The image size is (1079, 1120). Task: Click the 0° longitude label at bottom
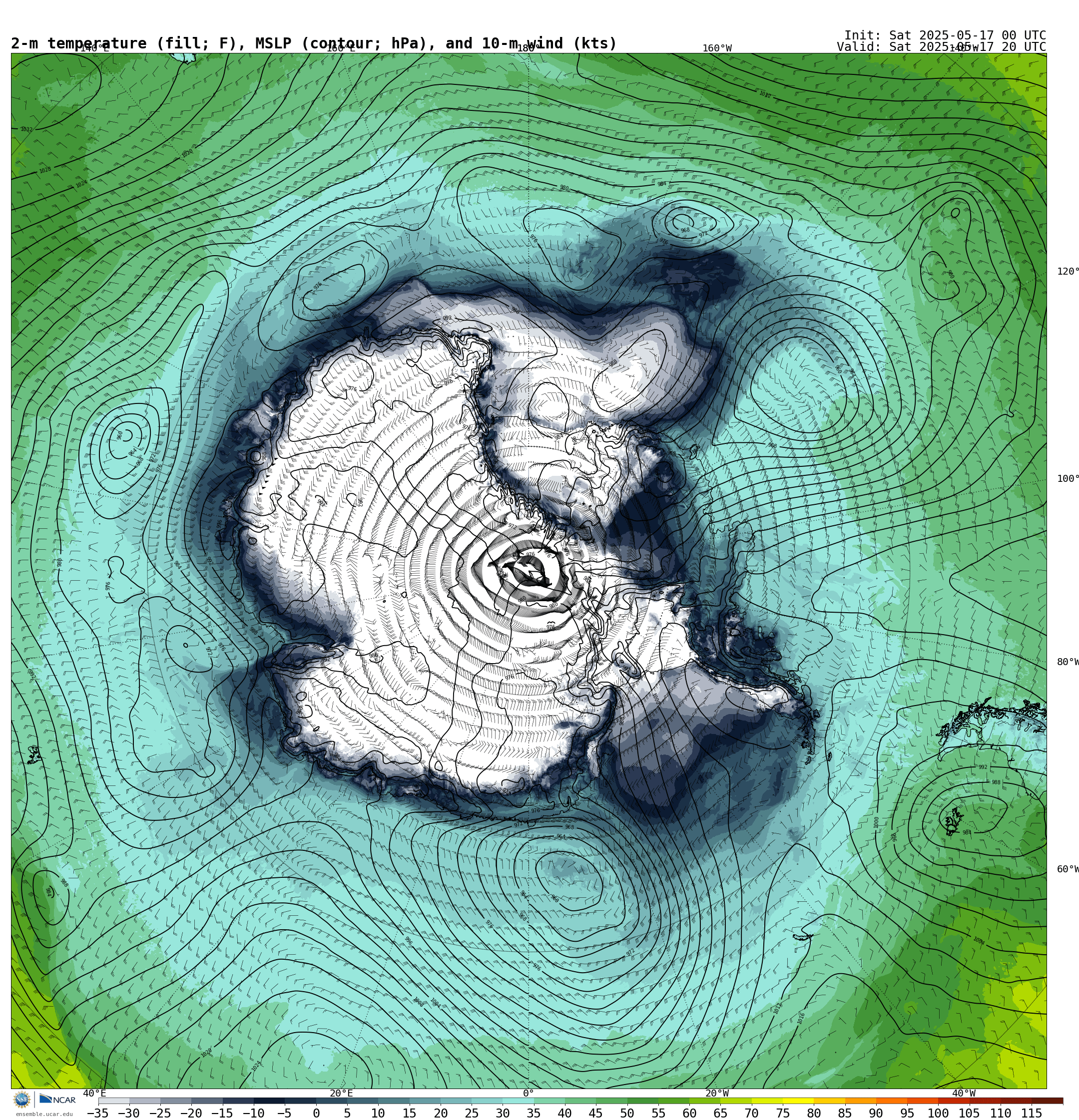pos(529,1094)
